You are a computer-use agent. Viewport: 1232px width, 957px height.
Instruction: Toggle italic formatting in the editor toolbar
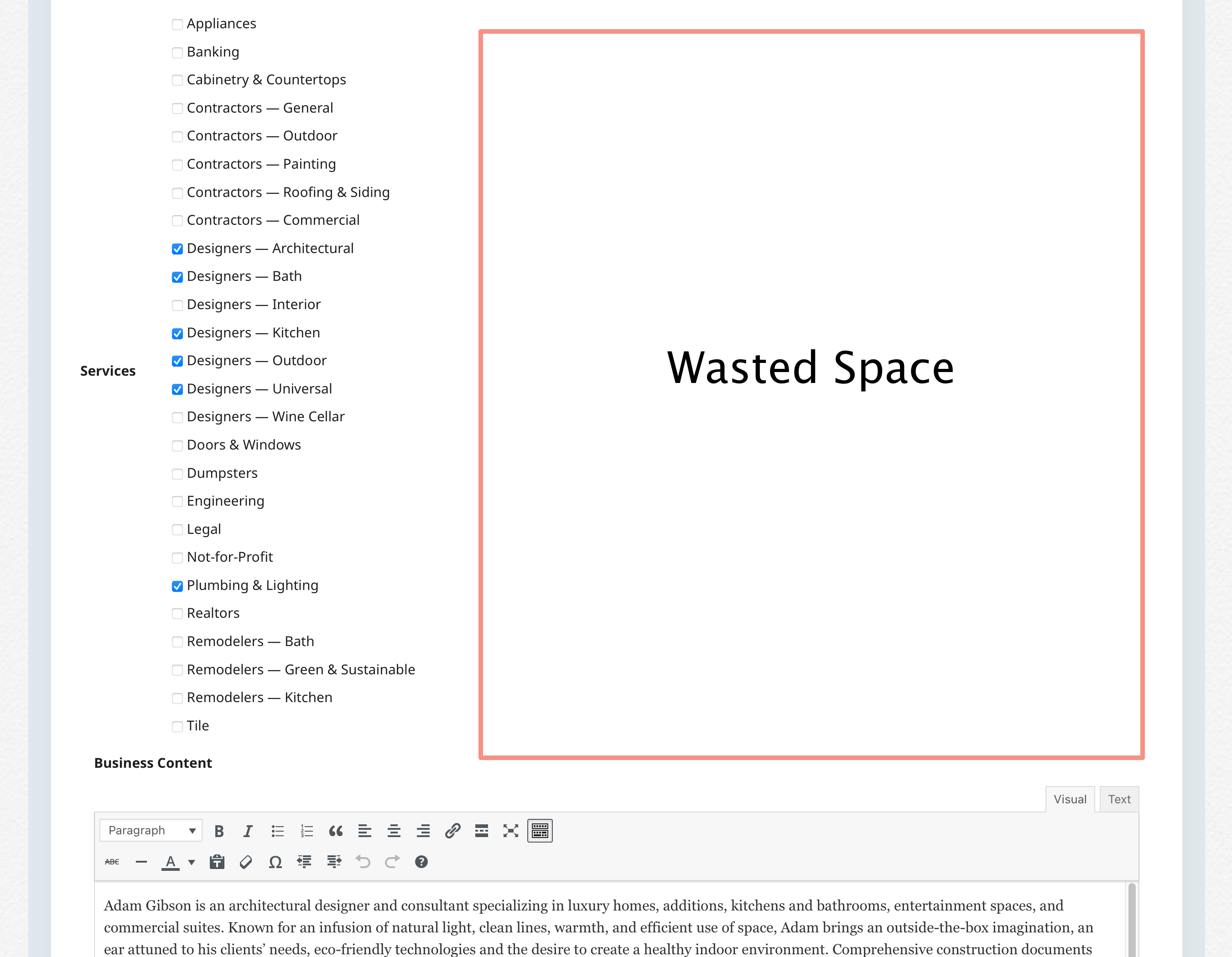pyautogui.click(x=248, y=831)
